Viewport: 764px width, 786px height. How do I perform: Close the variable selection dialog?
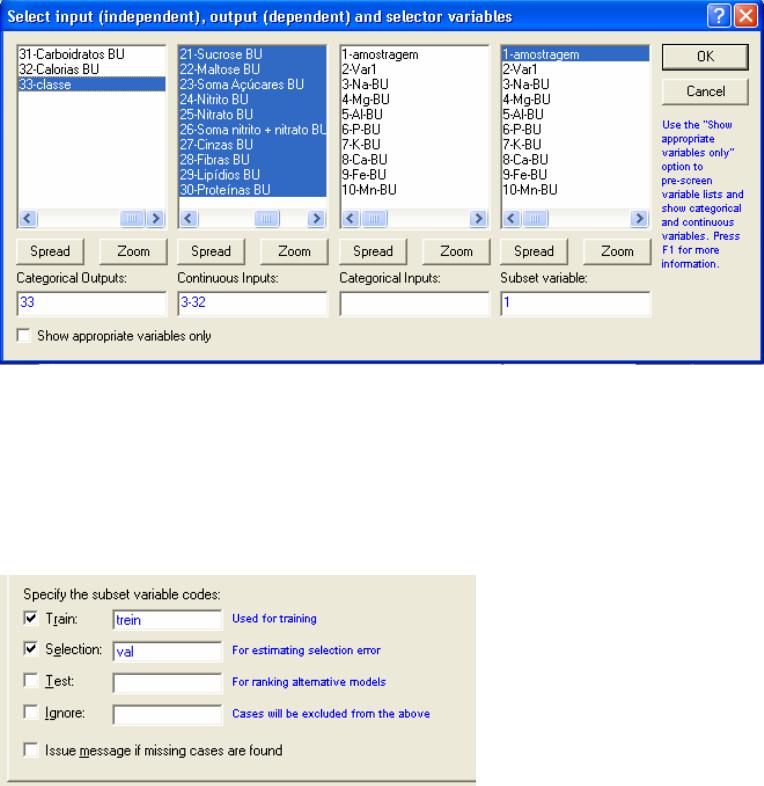[745, 16]
